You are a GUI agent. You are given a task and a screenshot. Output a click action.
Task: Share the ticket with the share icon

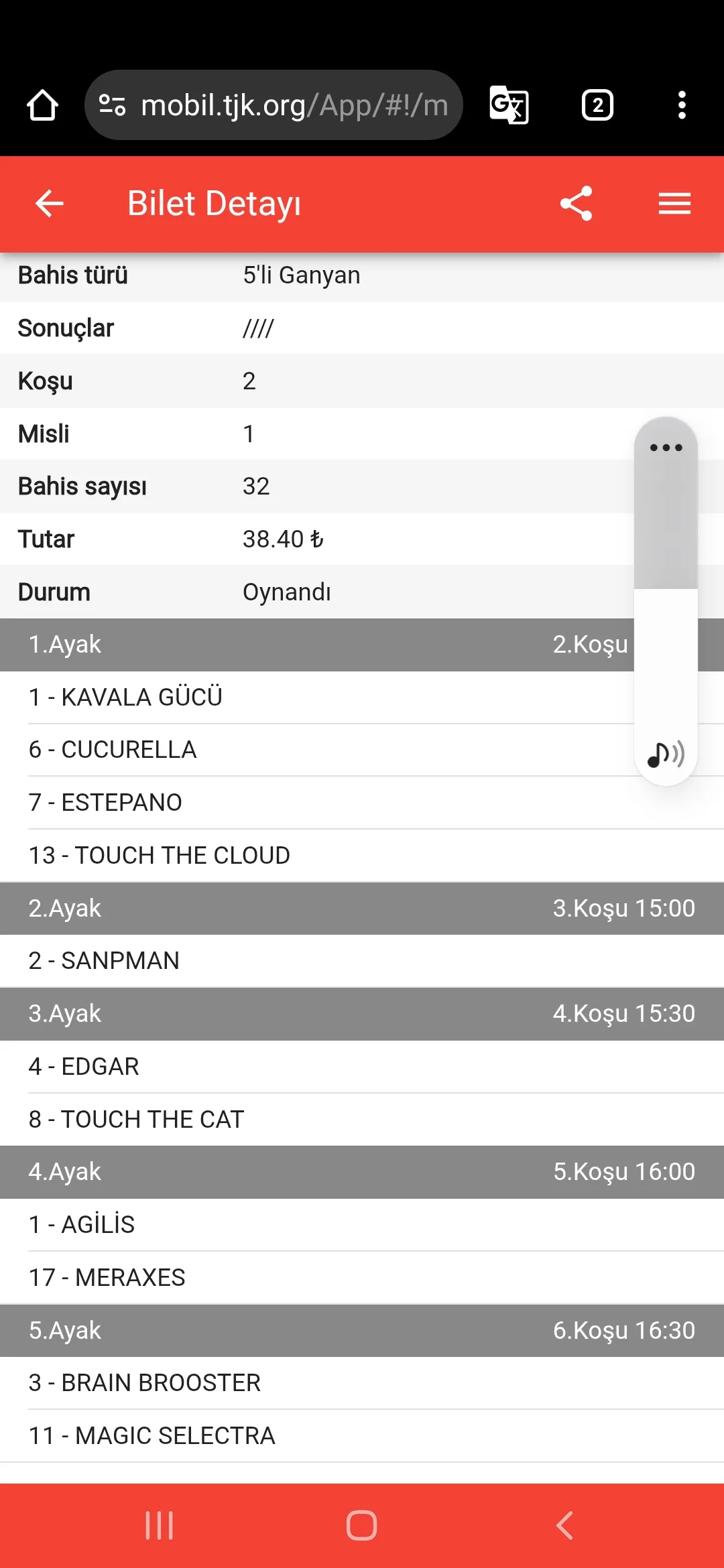pos(577,204)
